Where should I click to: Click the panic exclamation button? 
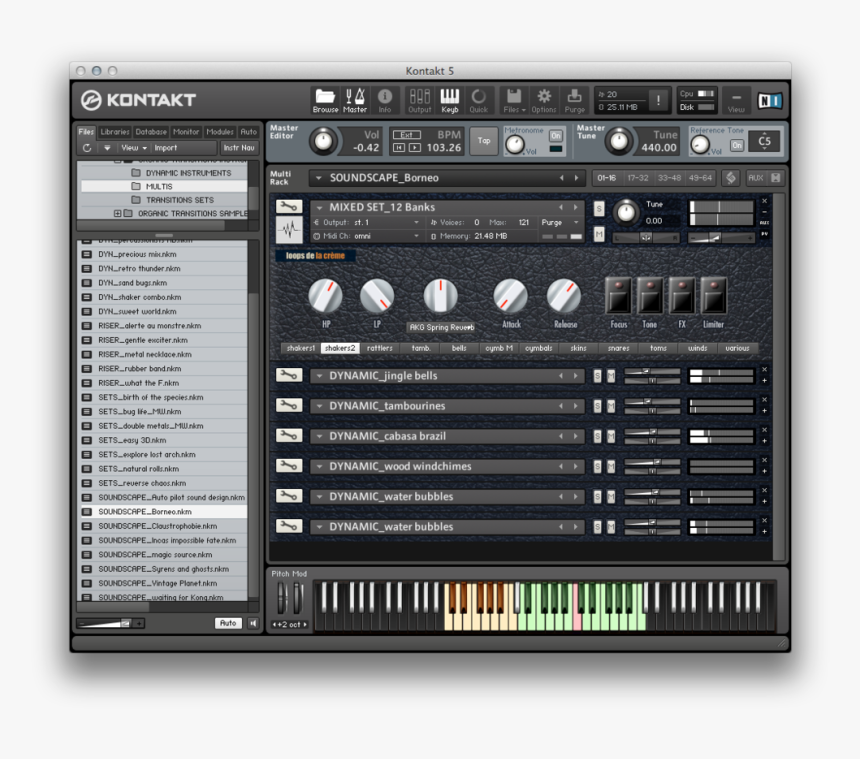tap(658, 100)
